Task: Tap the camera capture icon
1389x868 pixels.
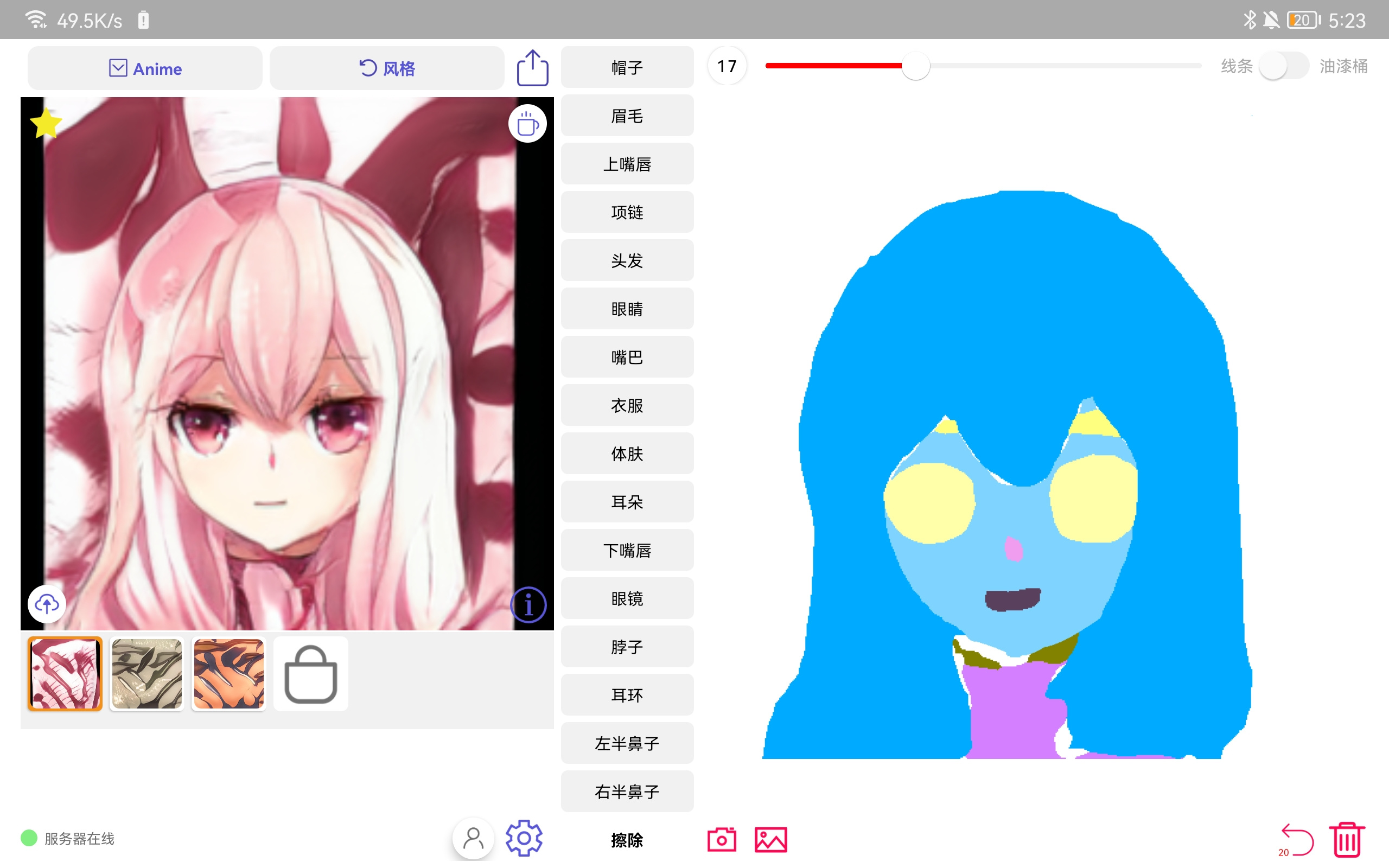Action: pos(722,840)
